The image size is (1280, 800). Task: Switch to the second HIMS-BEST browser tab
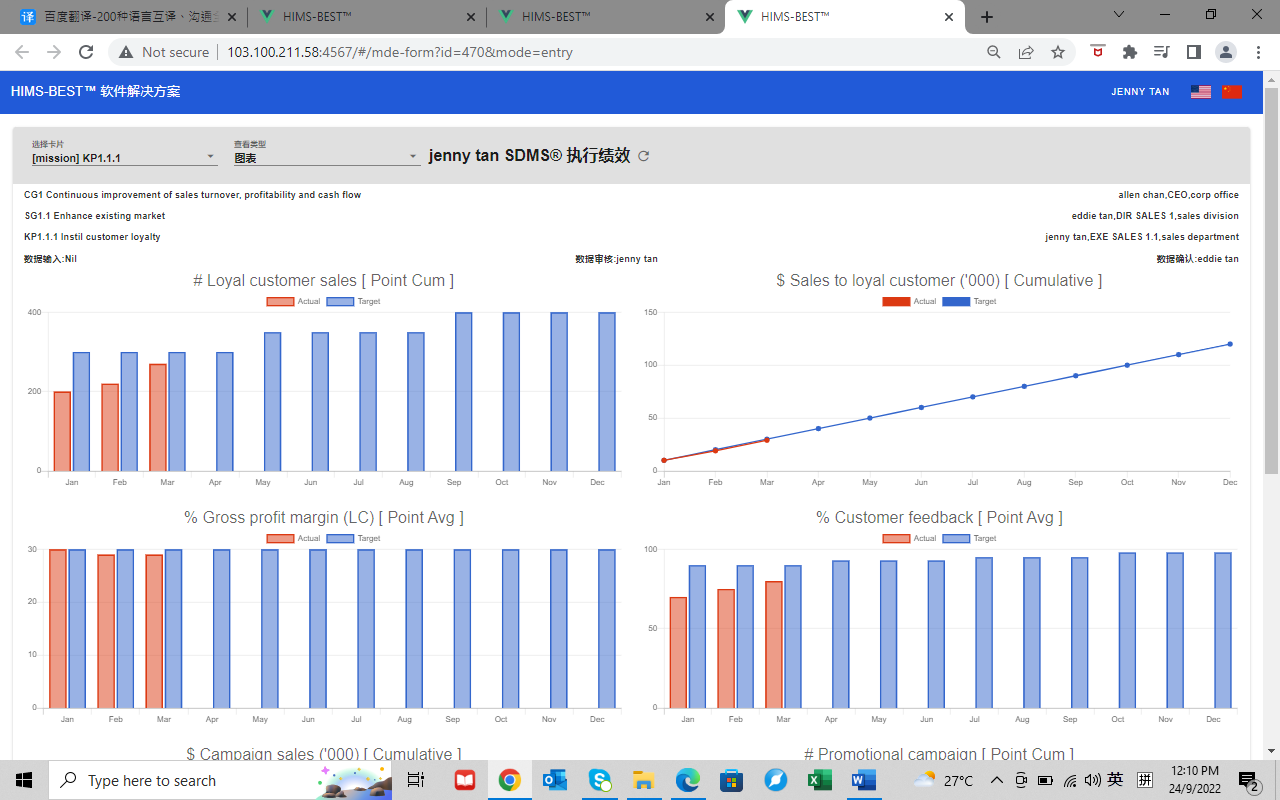click(600, 17)
